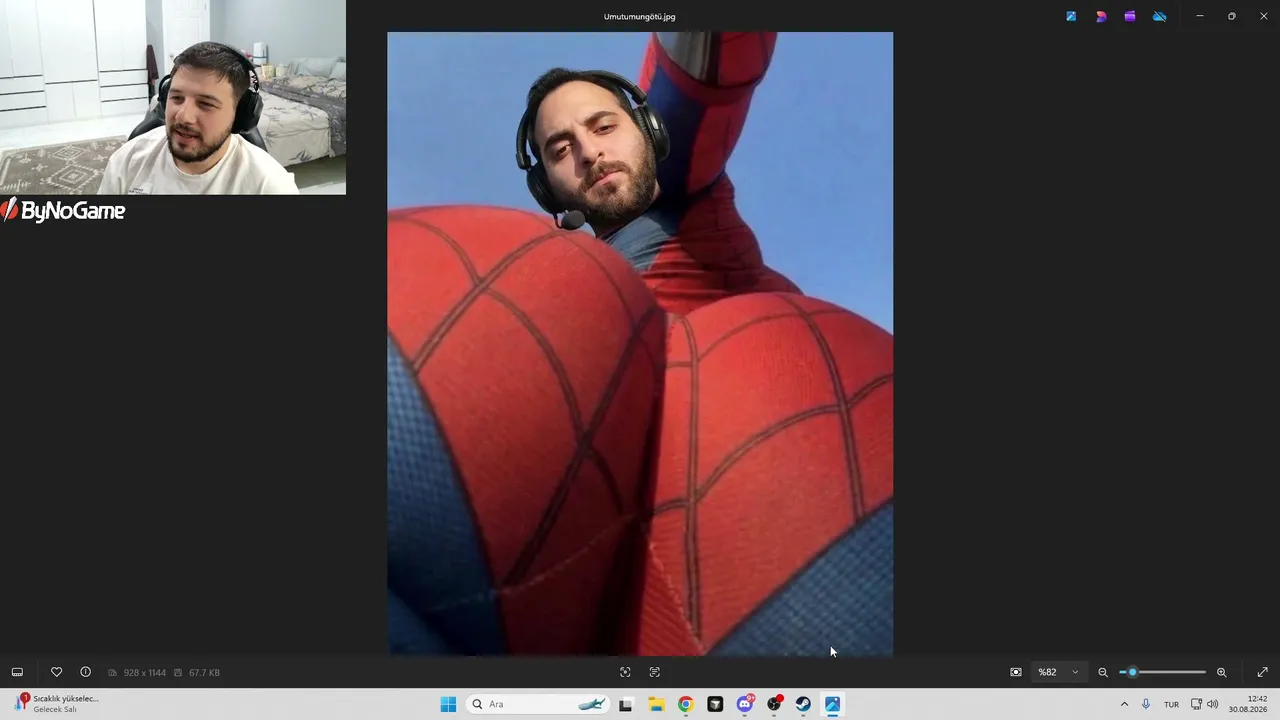The image size is (1280, 720).
Task: Open File Explorer from the taskbar
Action: [x=656, y=704]
